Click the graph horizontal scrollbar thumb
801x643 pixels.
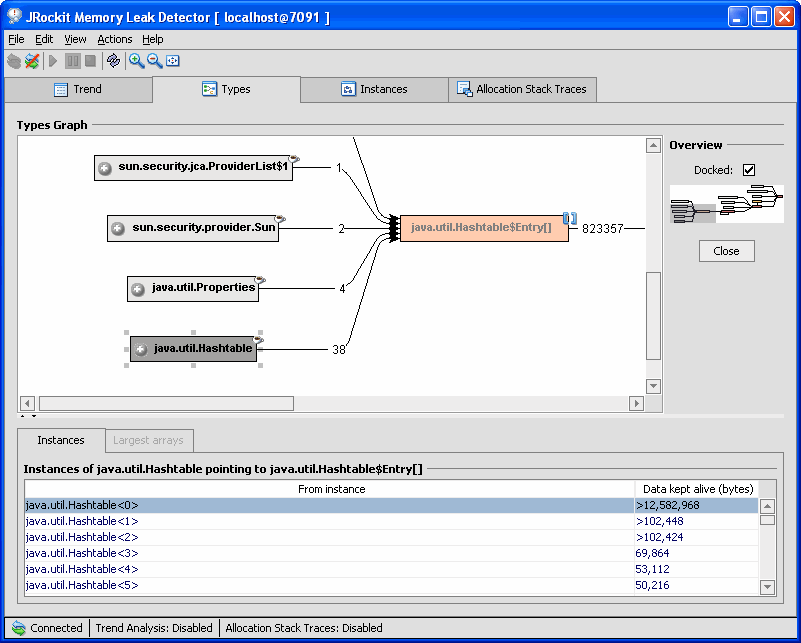(167, 403)
